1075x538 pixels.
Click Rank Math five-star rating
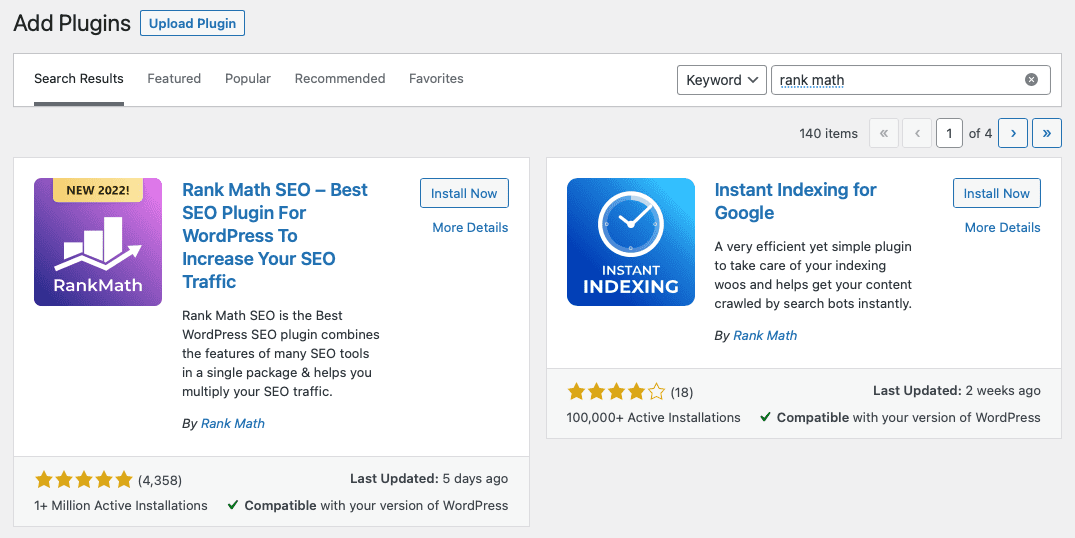[x=84, y=479]
